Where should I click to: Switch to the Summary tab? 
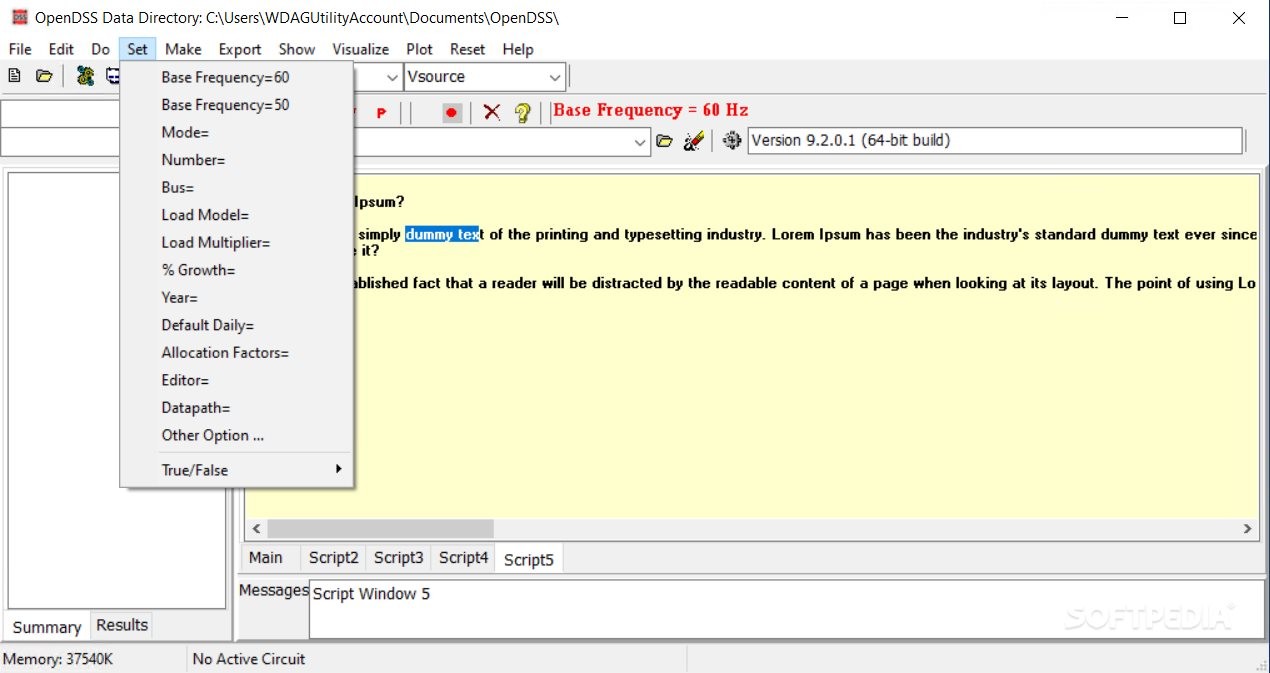(47, 627)
